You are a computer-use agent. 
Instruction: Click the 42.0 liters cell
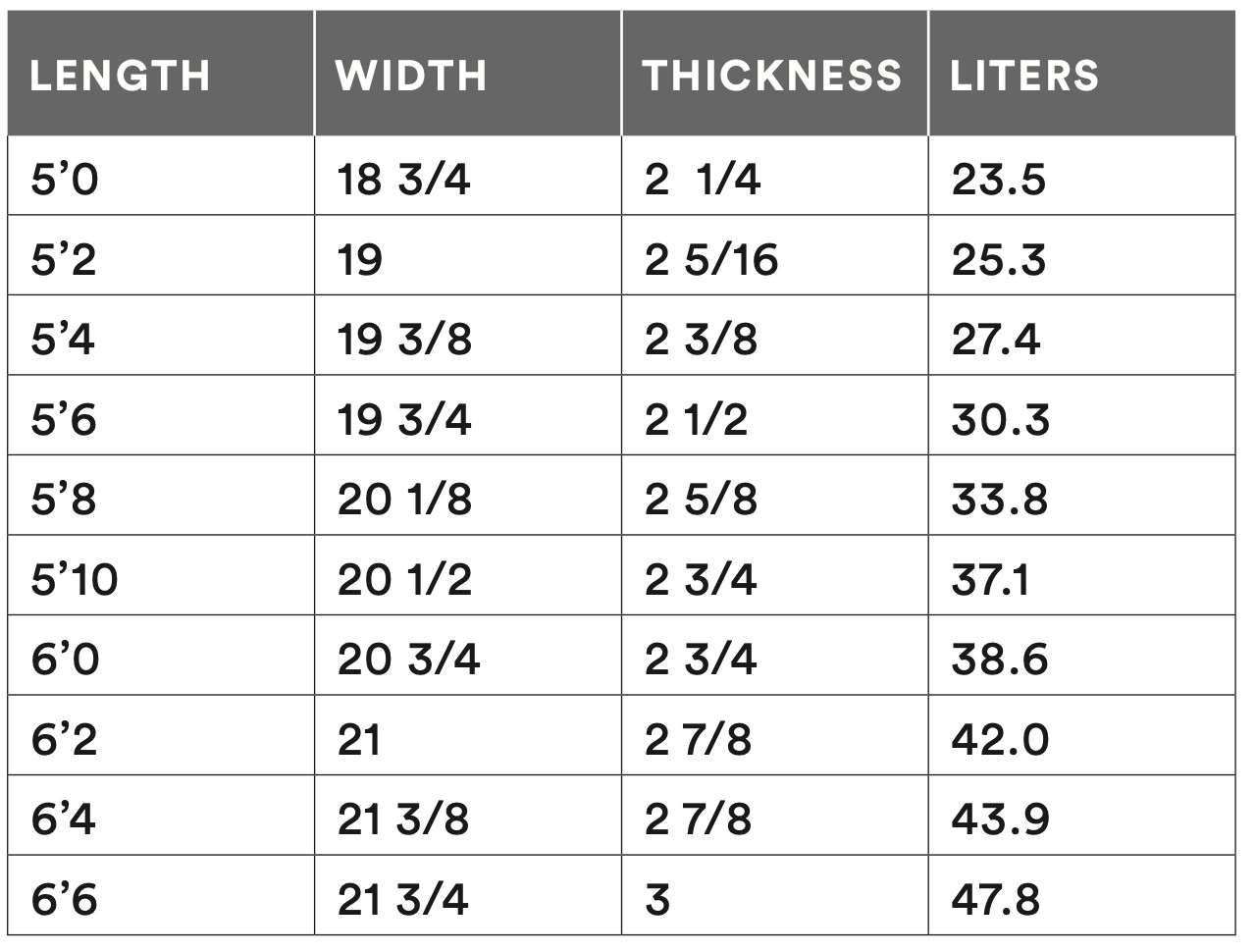(1082, 736)
